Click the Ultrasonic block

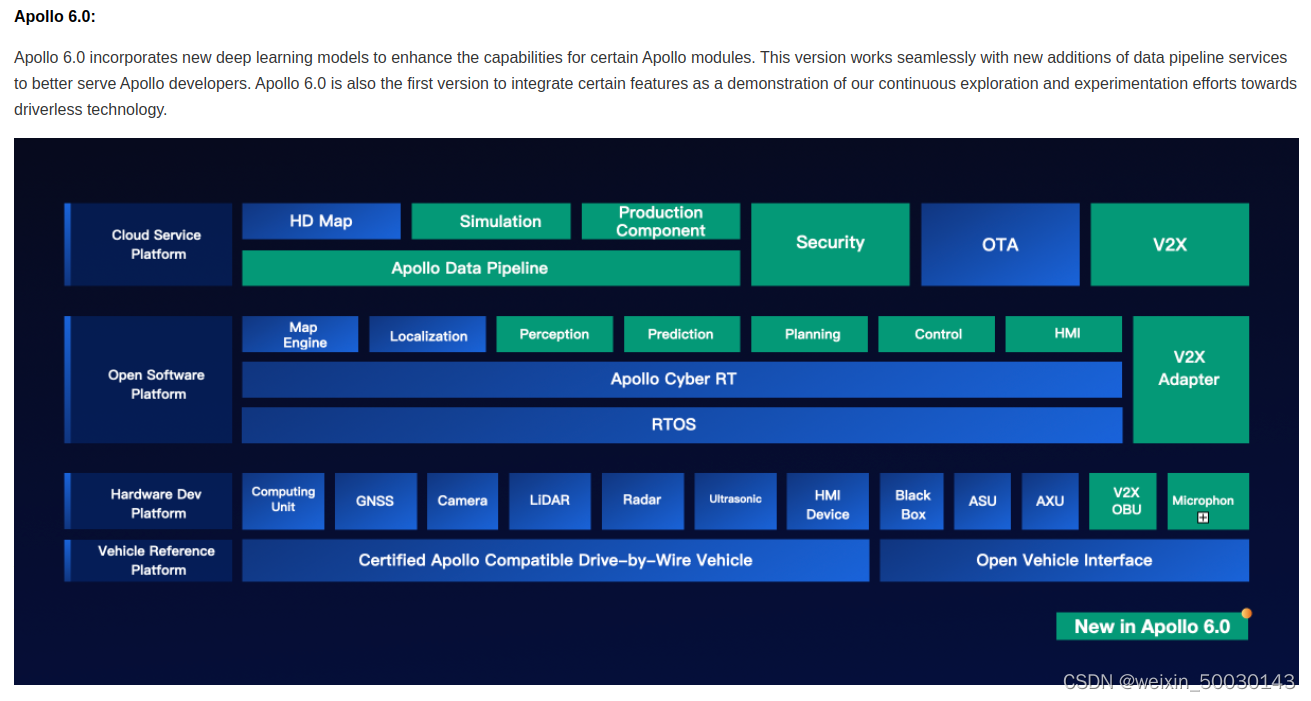735,501
